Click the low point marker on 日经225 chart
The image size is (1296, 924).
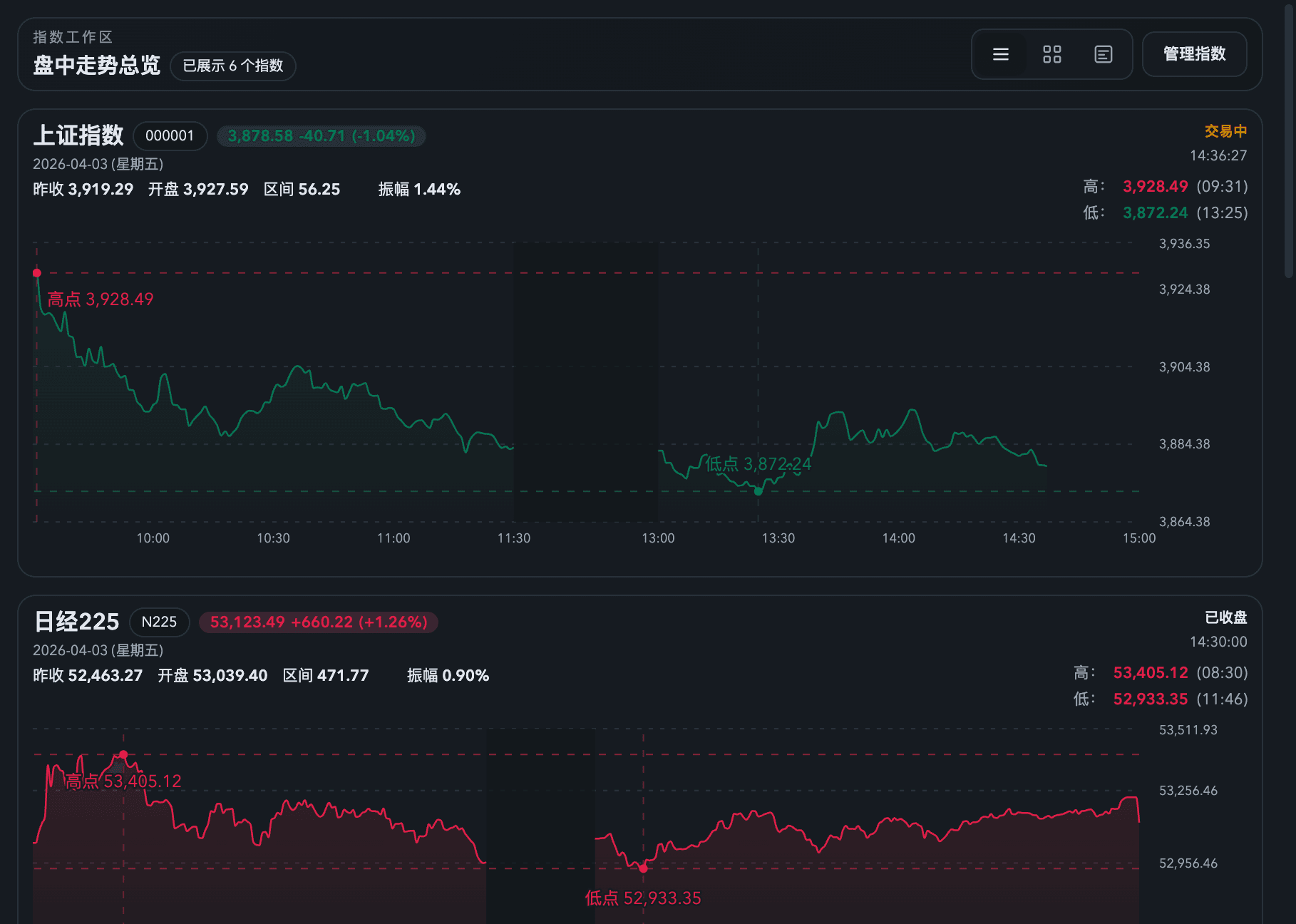[x=643, y=868]
